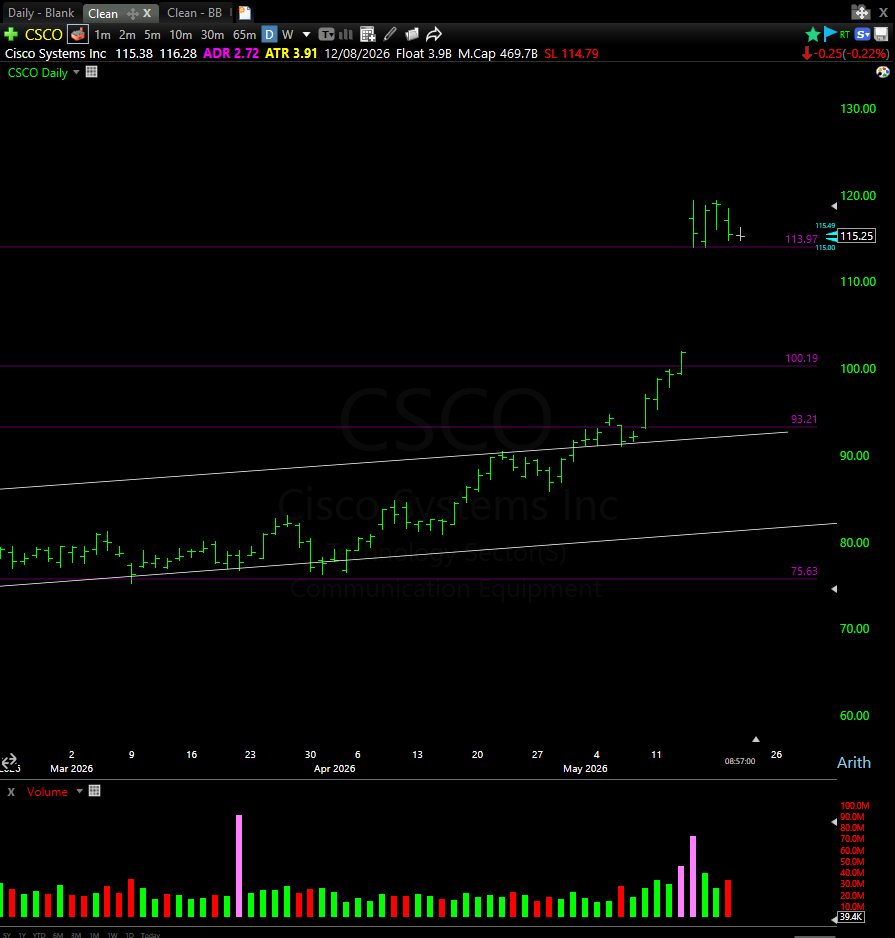Click the floppy disk save icon

pos(881,34)
